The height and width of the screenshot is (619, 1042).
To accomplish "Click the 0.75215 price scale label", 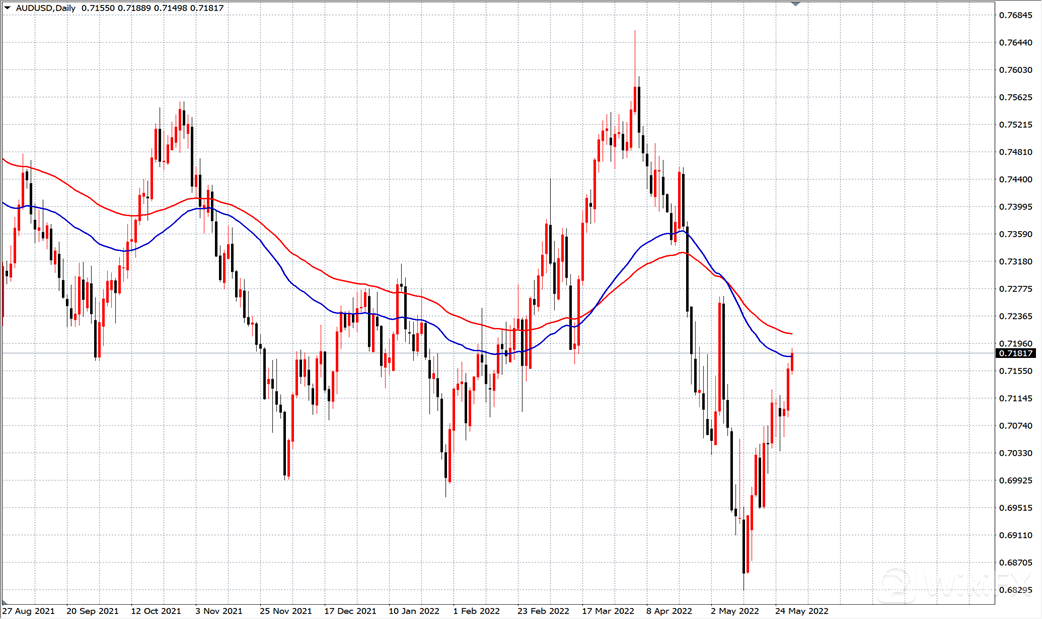I will pyautogui.click(x=1015, y=125).
